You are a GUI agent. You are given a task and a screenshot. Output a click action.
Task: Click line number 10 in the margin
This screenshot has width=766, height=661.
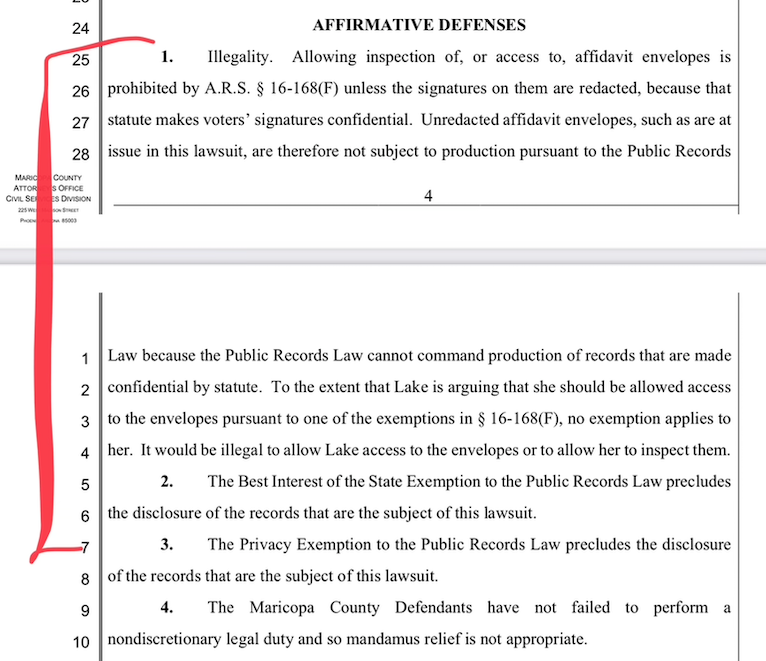pos(81,641)
